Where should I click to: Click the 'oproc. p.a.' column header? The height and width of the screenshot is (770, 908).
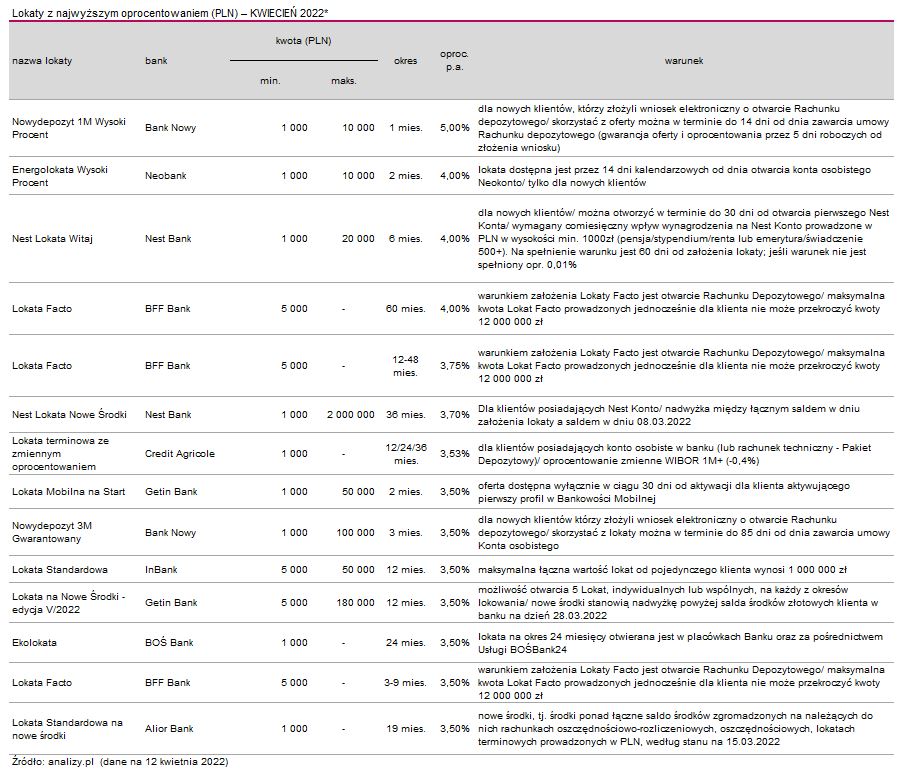(x=454, y=60)
